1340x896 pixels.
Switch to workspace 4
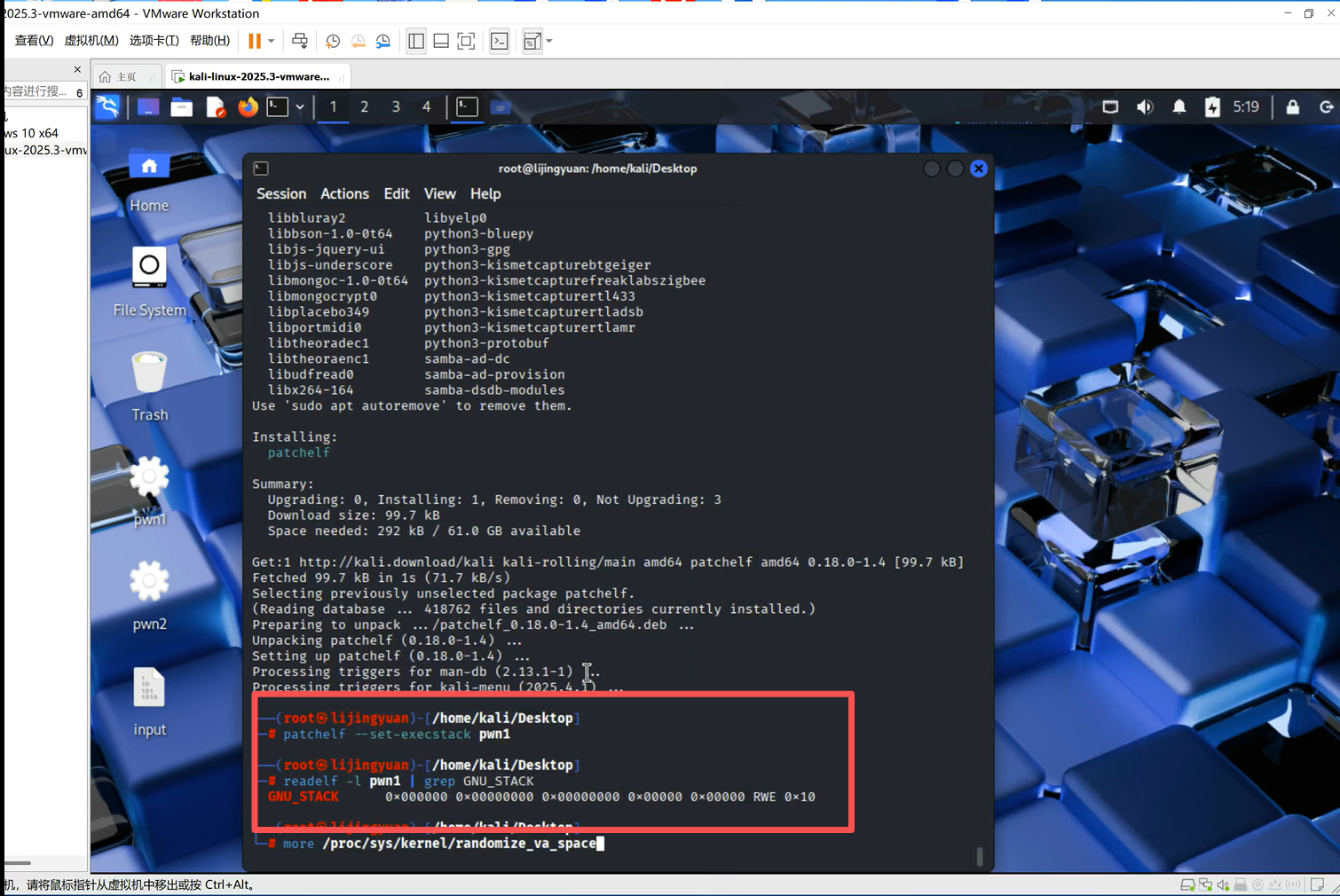(x=426, y=106)
